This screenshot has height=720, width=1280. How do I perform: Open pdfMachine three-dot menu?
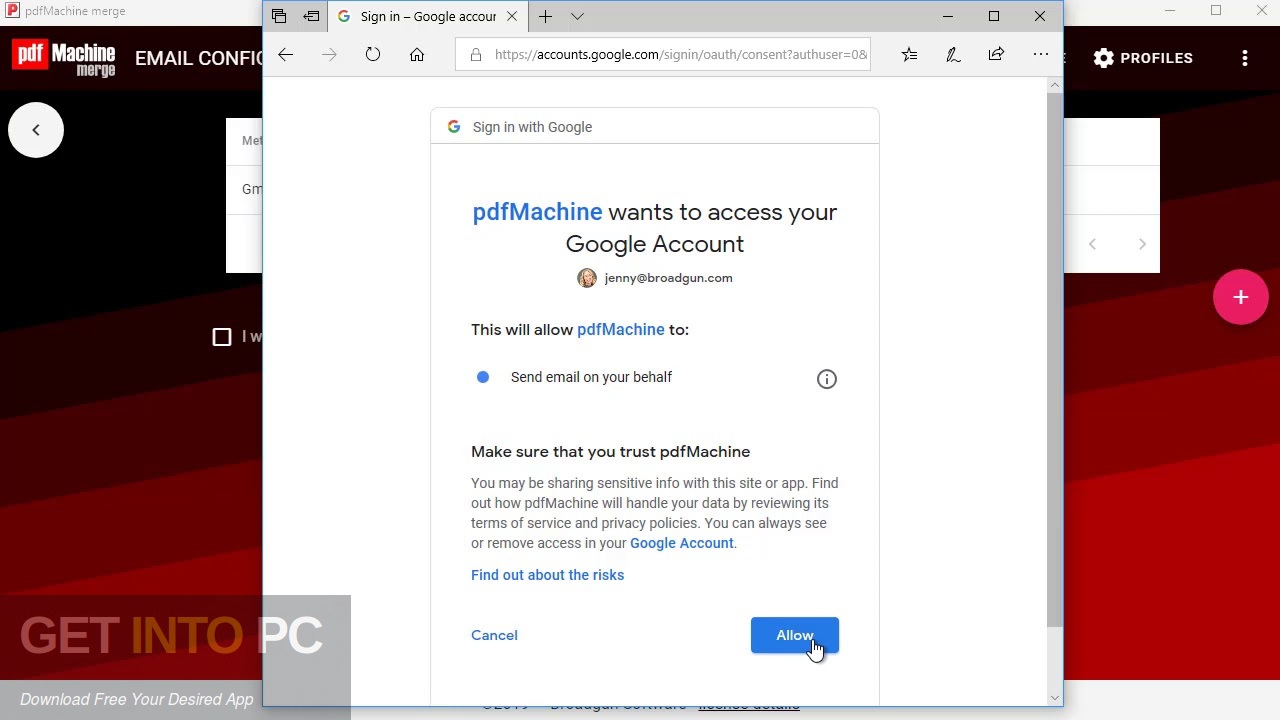tap(1245, 58)
